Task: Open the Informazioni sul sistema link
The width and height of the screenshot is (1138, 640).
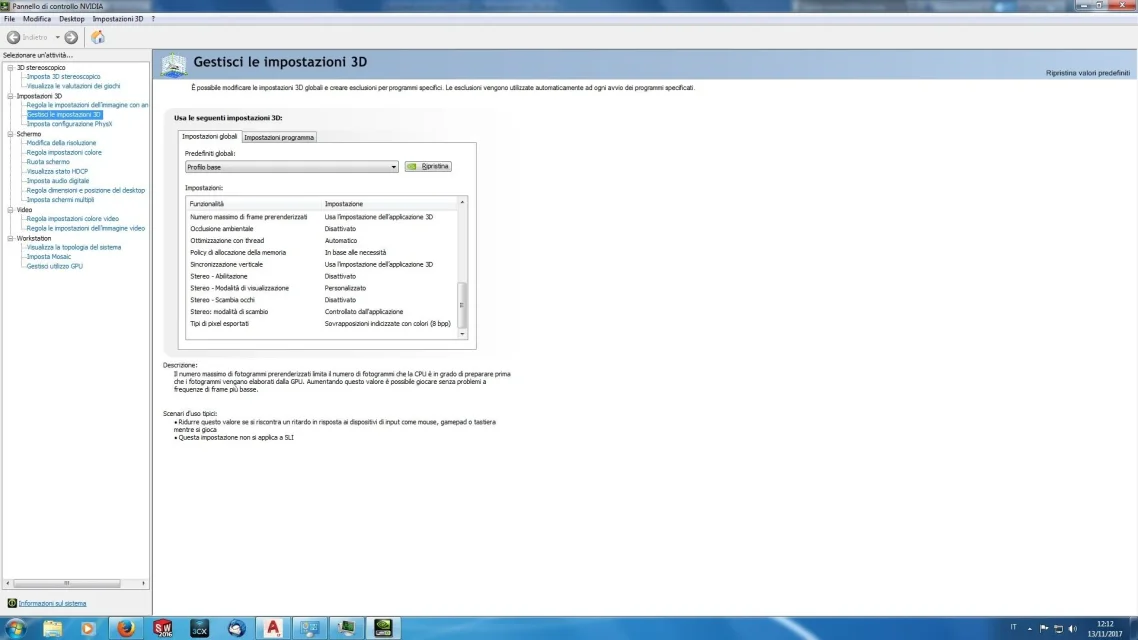Action: 52,603
